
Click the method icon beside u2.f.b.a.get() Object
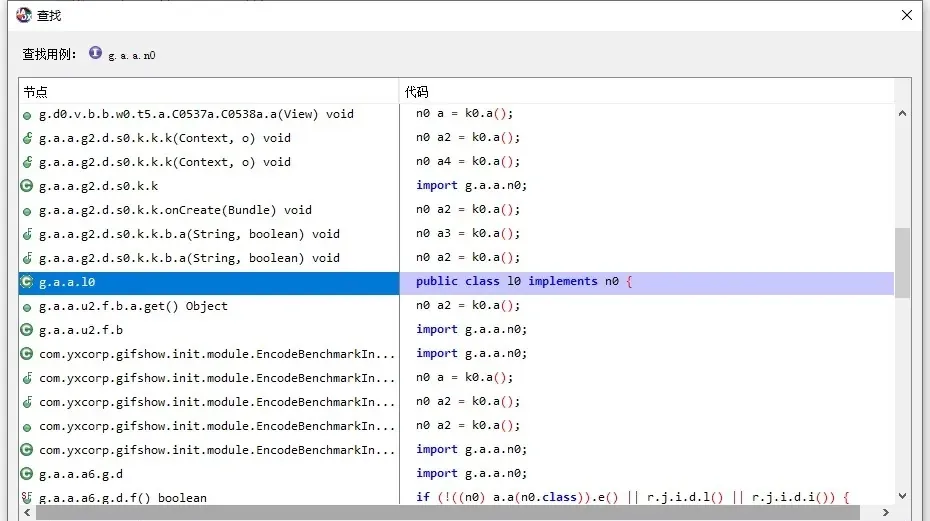pyautogui.click(x=27, y=308)
